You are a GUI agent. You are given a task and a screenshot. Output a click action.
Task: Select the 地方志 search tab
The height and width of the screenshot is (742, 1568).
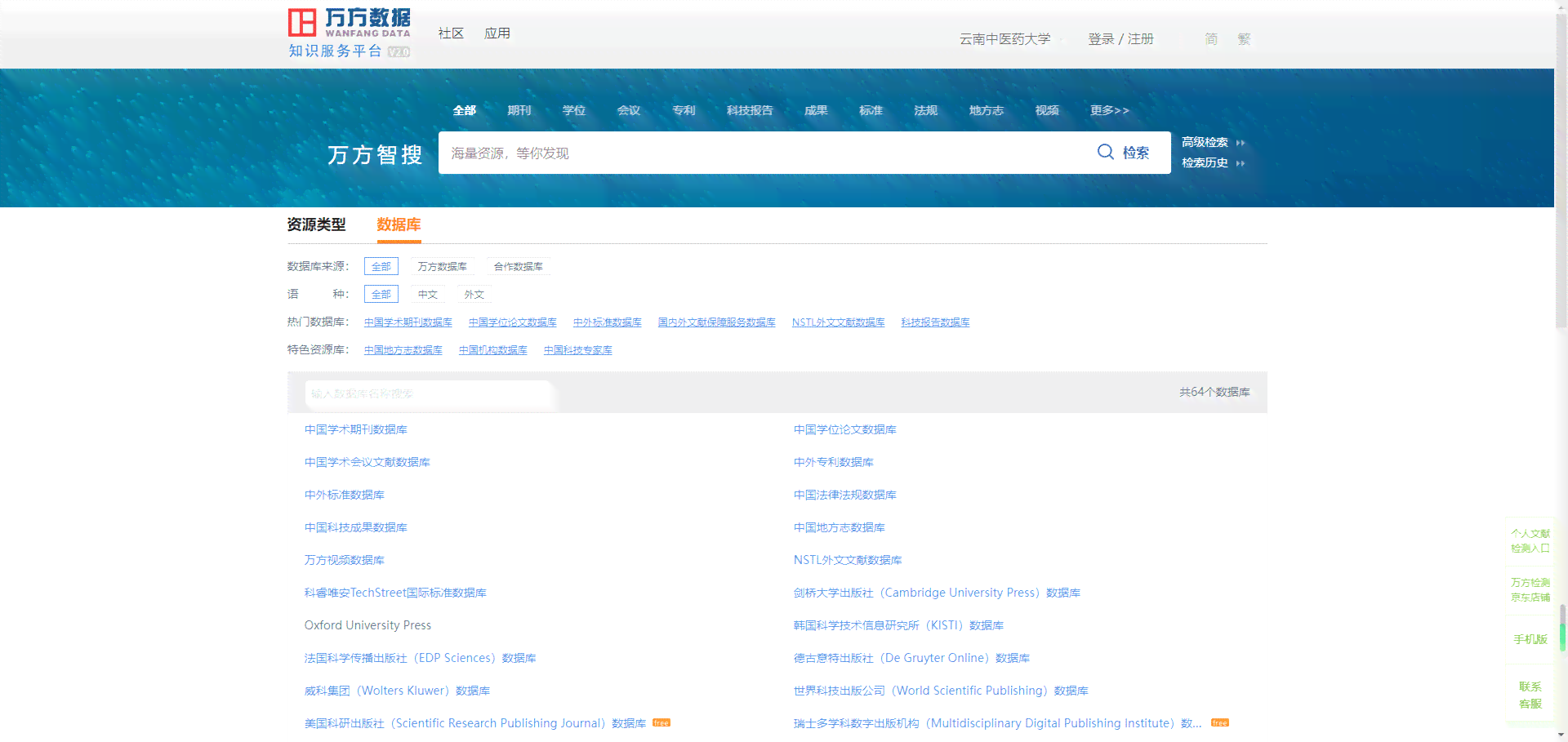pos(987,110)
